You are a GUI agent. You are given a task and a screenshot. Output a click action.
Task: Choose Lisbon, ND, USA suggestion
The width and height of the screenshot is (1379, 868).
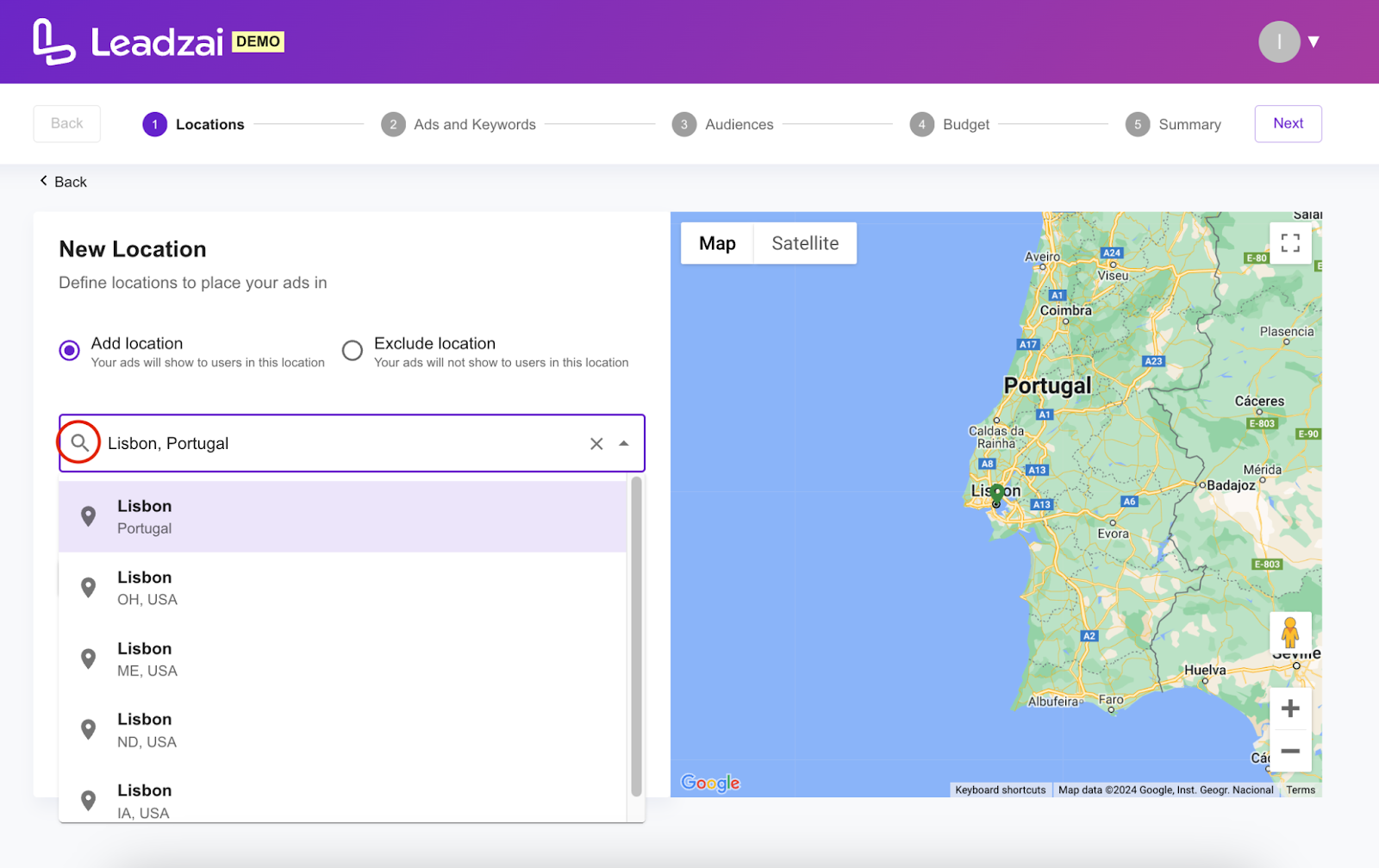pyautogui.click(x=342, y=730)
